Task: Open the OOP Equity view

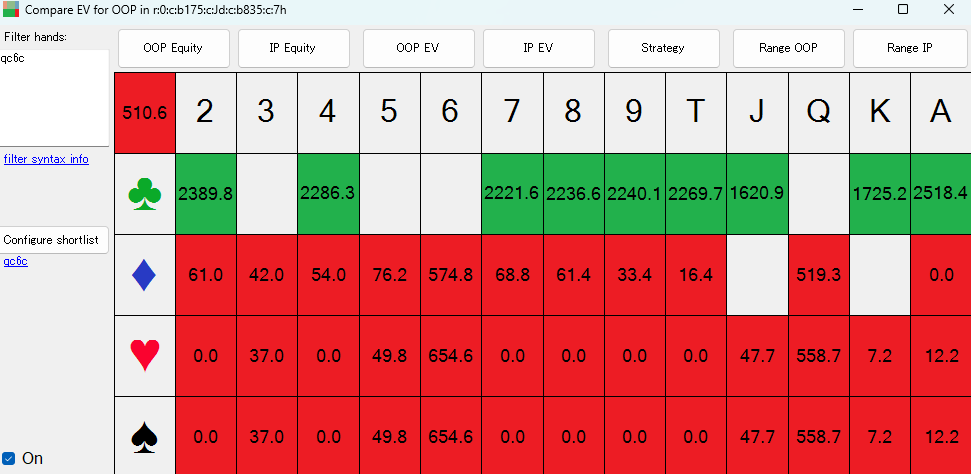Action: (173, 48)
